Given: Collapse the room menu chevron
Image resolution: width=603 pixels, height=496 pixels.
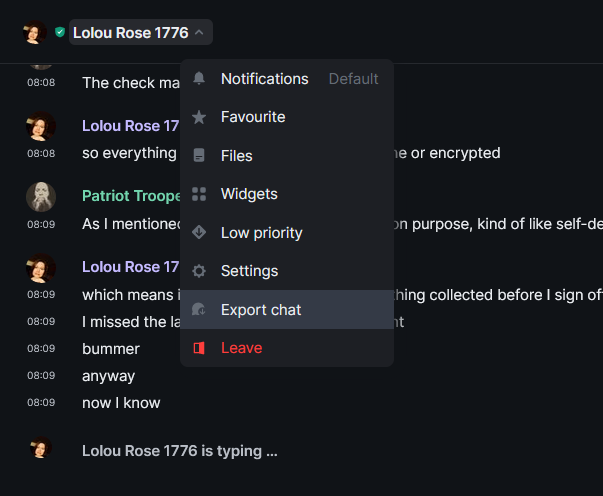Looking at the screenshot, I should click(x=200, y=33).
